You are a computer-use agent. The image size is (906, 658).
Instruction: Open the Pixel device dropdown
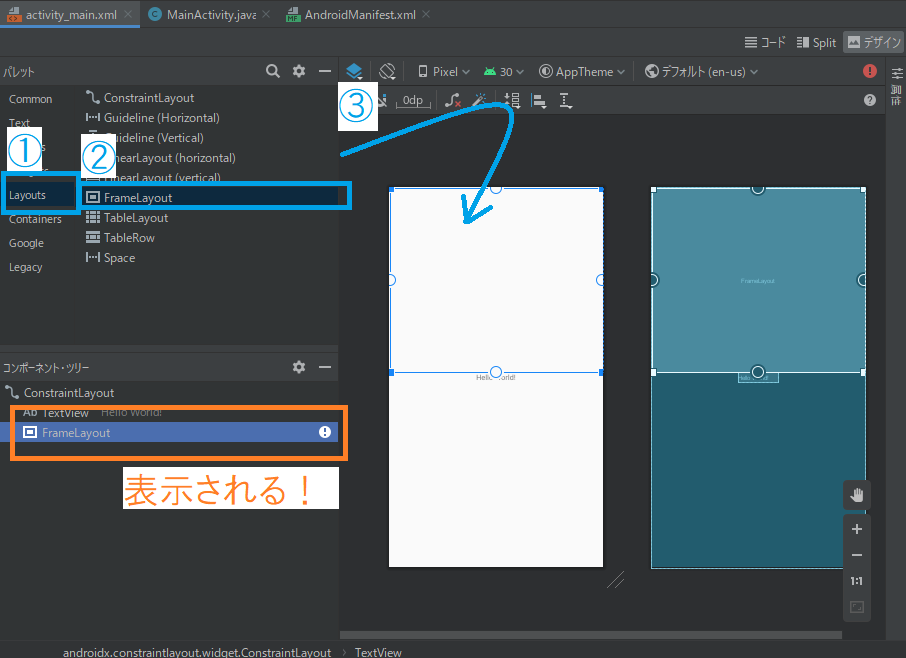(x=443, y=70)
